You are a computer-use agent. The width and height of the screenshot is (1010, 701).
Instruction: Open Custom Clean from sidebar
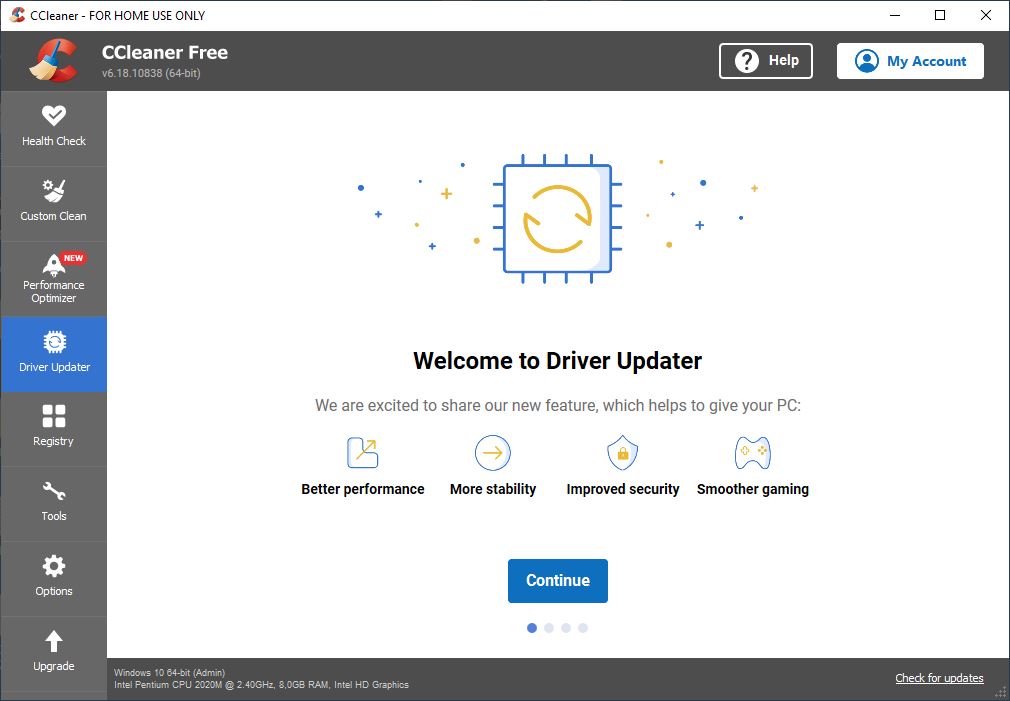[x=53, y=204]
